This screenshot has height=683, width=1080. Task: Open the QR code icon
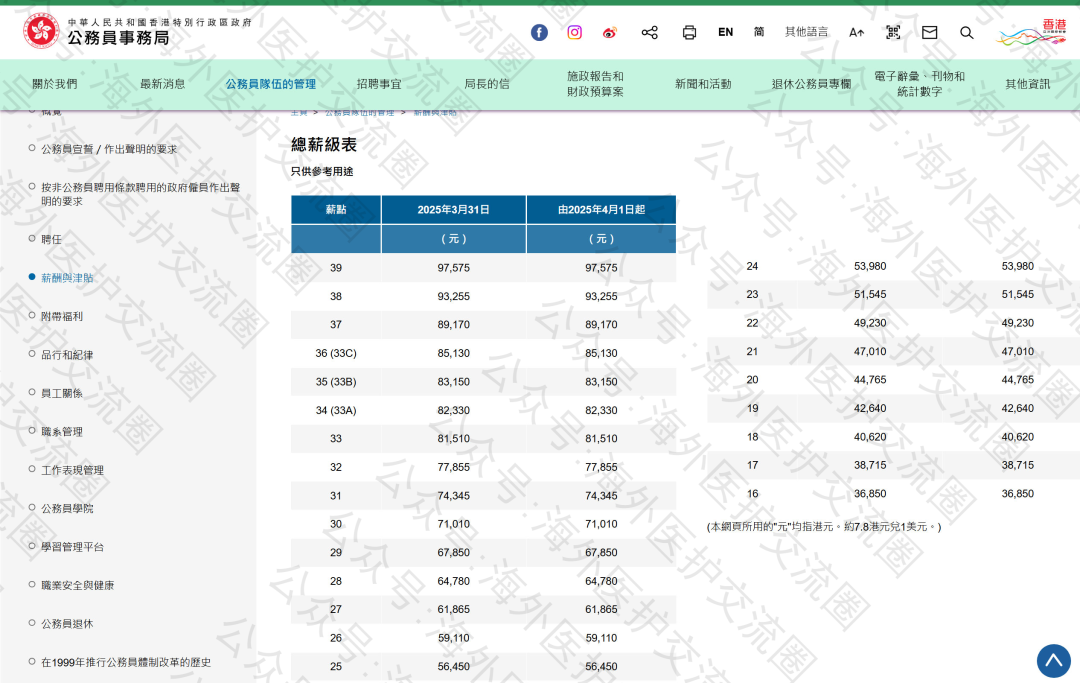pos(893,32)
